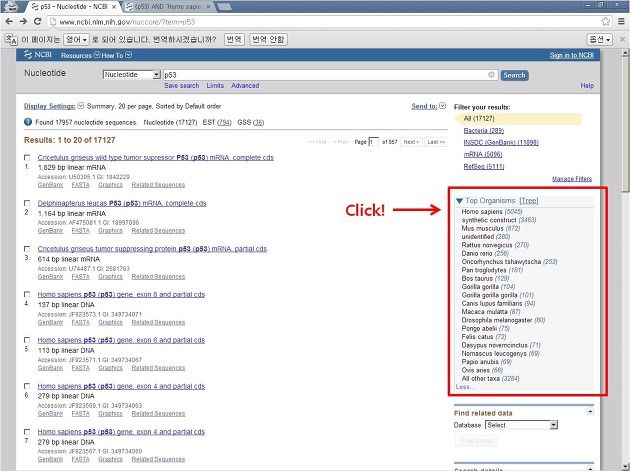Screen dimensions: 630x472
Task: Open a new browser tab
Action: pyautogui.click(x=224, y=7)
